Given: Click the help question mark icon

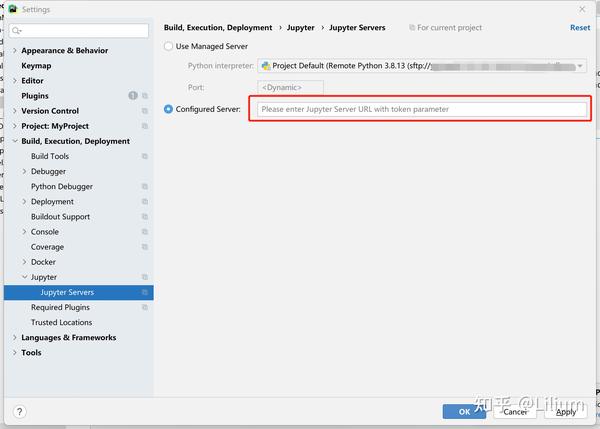Looking at the screenshot, I should 19,411.
